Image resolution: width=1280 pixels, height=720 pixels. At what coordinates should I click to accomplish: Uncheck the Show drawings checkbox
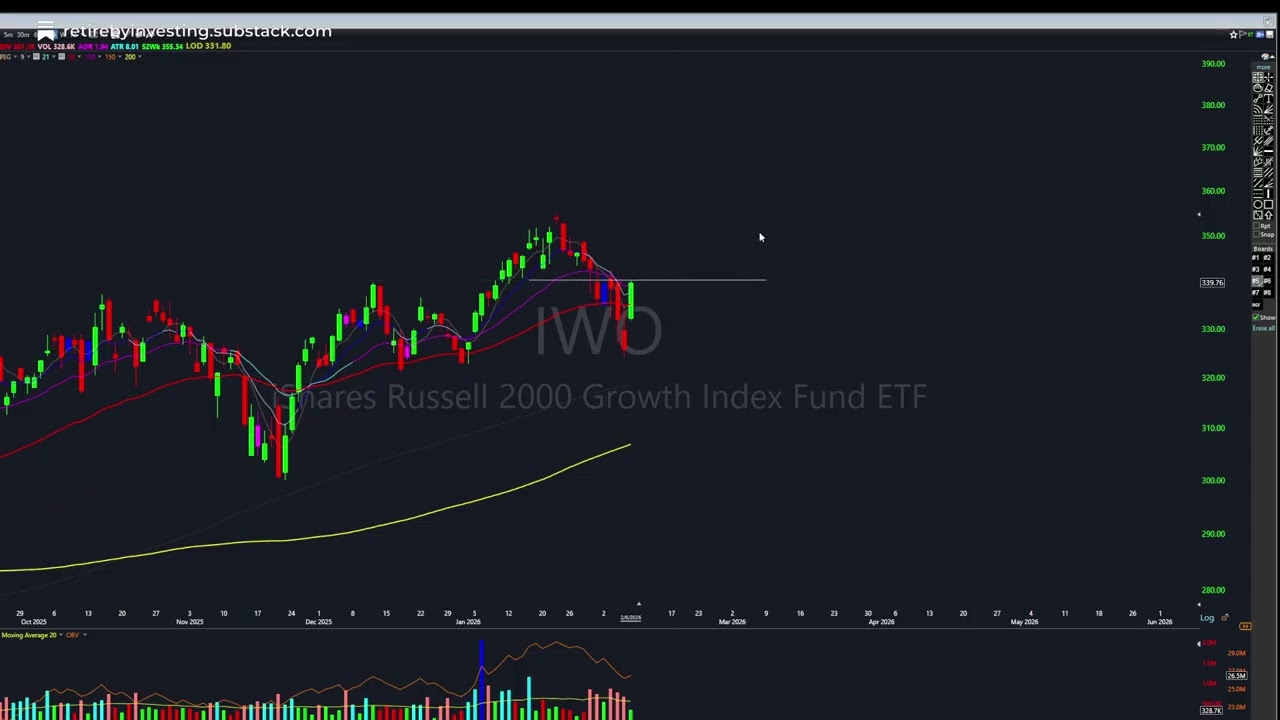1256,317
